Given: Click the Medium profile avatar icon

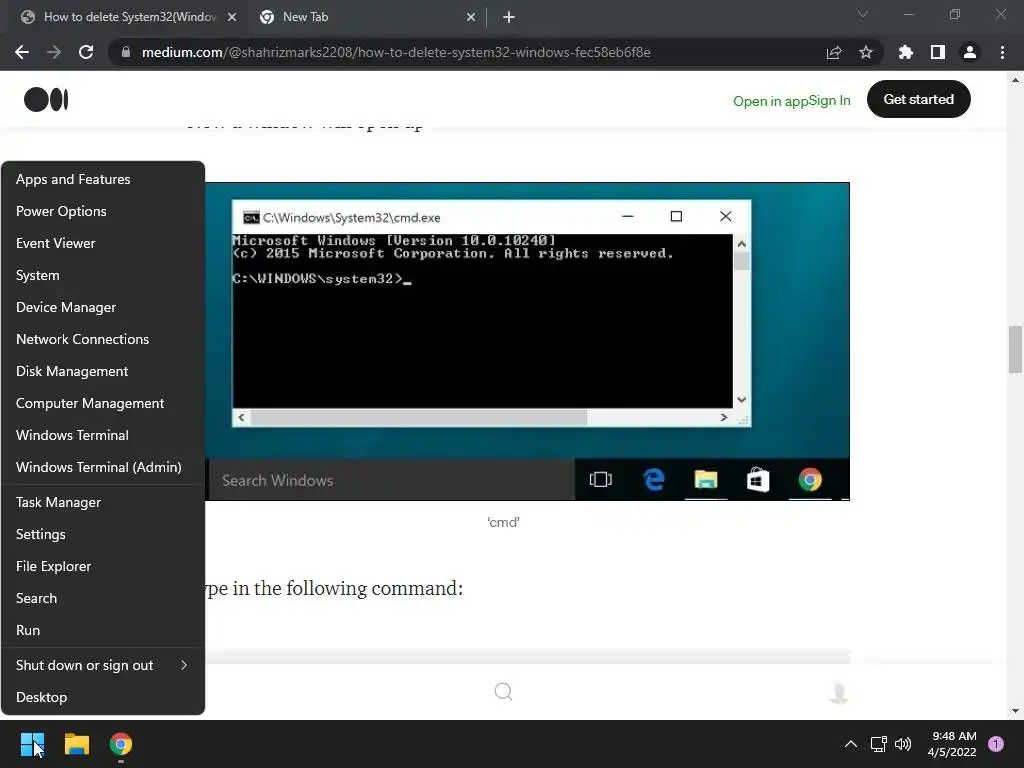Looking at the screenshot, I should (x=839, y=693).
